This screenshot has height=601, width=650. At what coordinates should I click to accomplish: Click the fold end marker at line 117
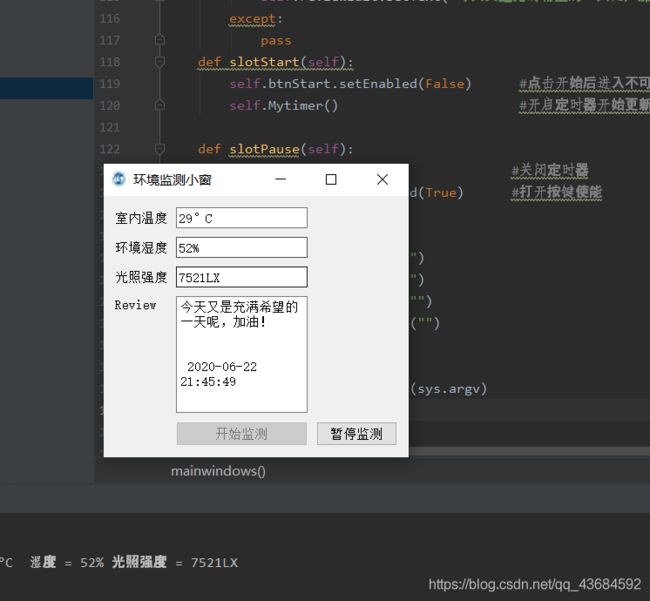pyautogui.click(x=160, y=40)
